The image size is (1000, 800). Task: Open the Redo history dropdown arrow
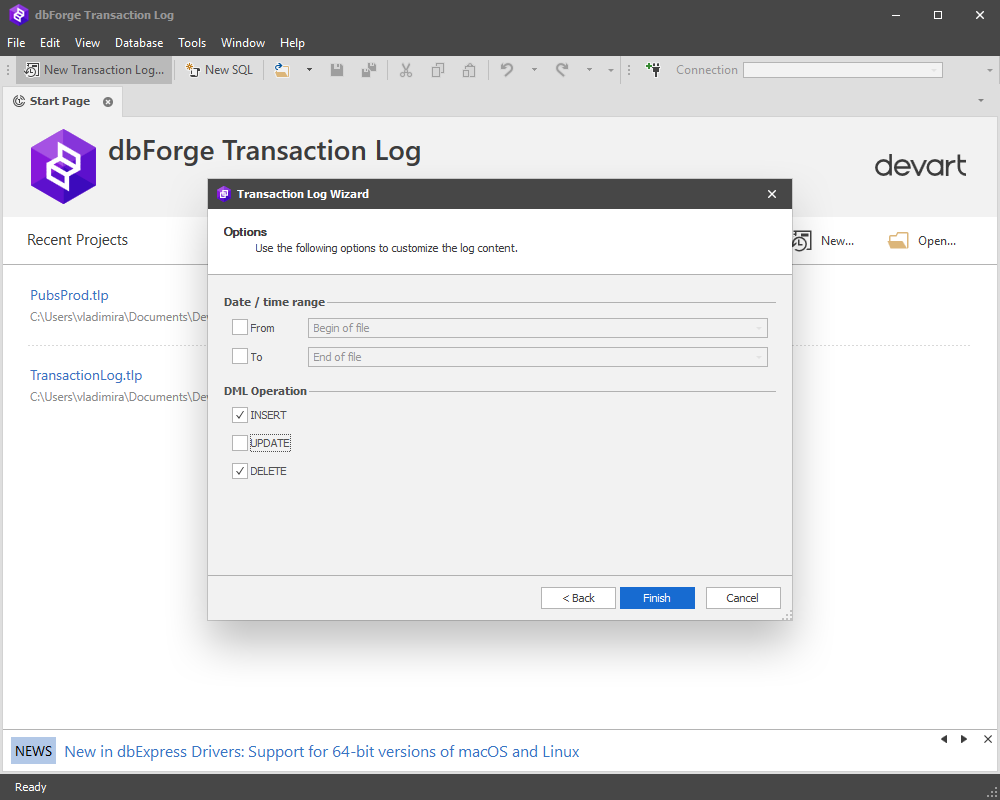(x=589, y=70)
